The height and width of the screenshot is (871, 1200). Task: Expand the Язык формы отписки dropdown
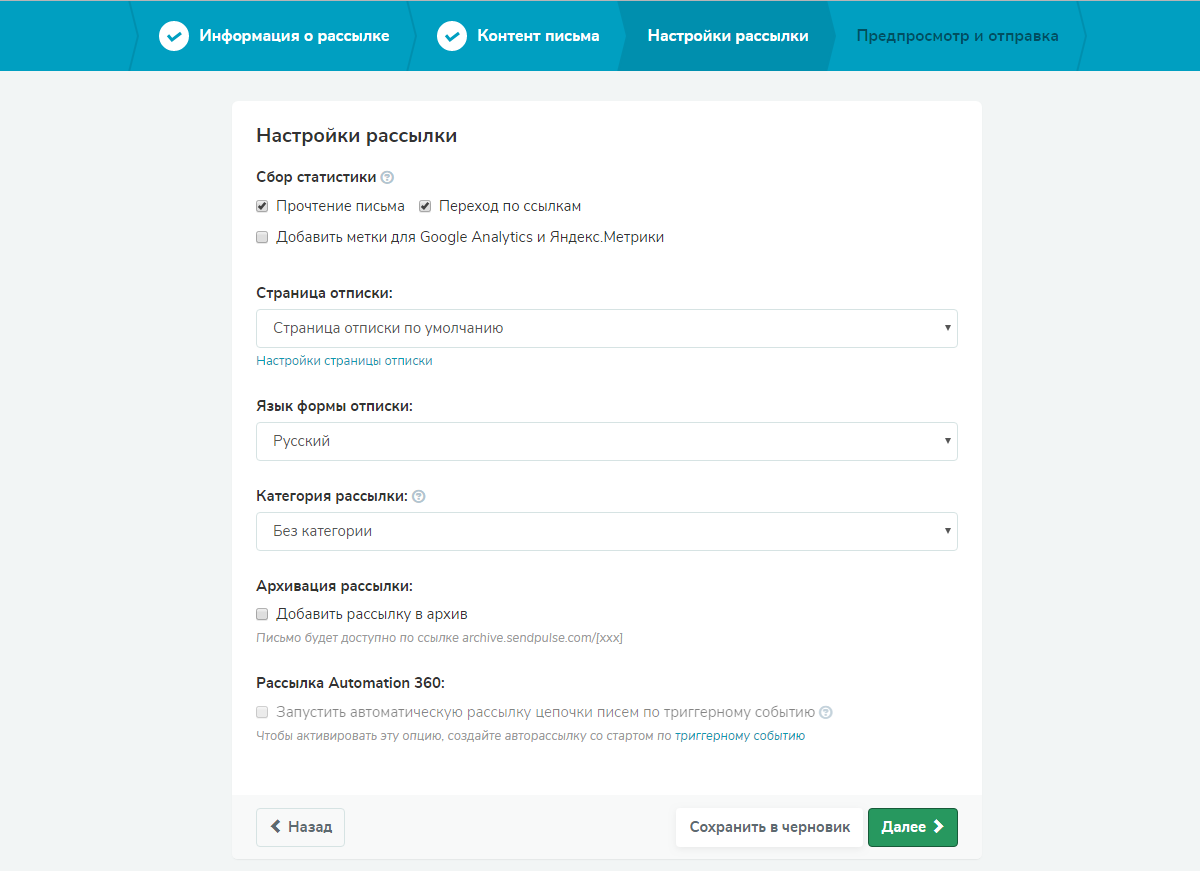tap(606, 441)
